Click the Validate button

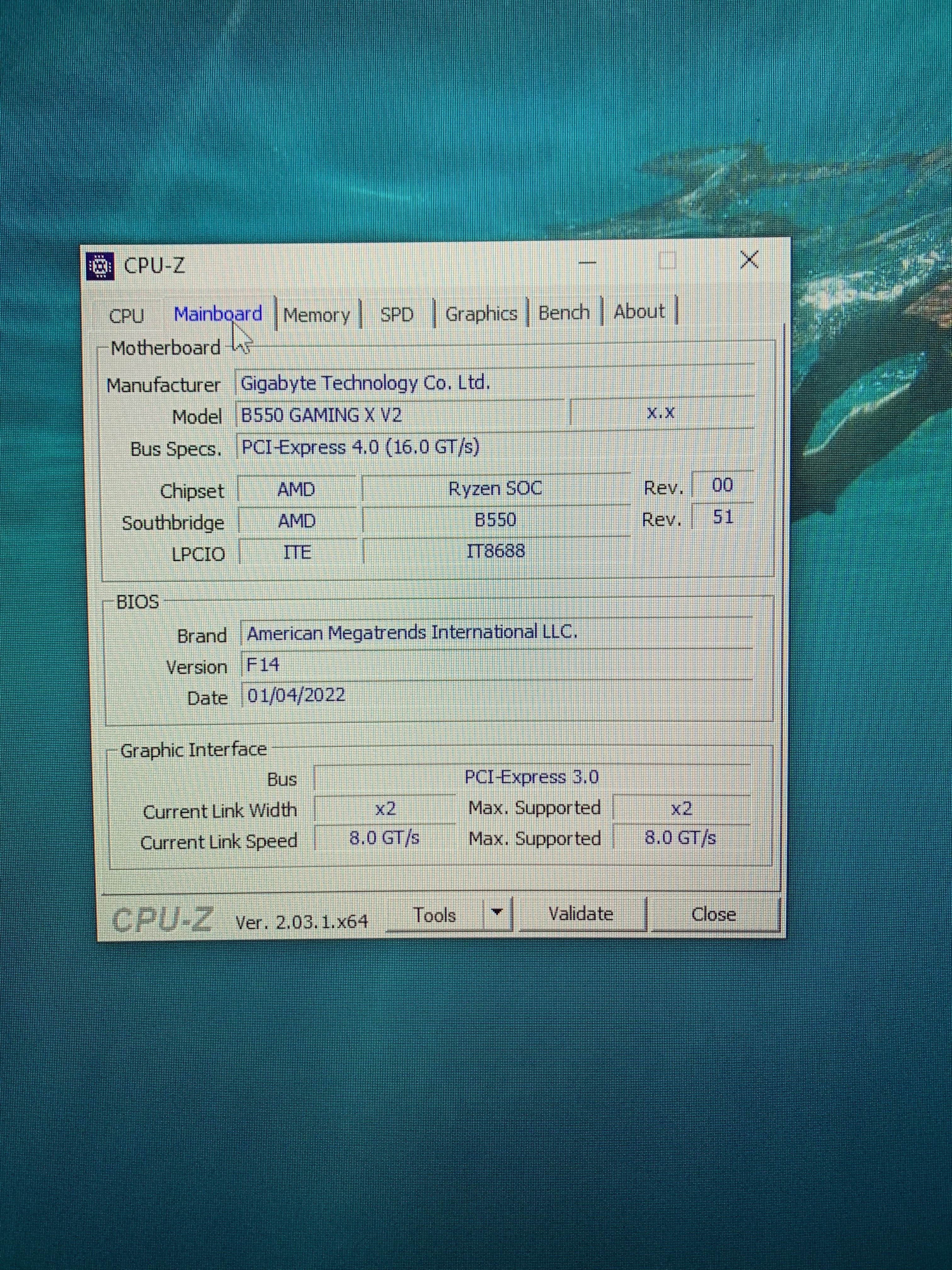581,913
